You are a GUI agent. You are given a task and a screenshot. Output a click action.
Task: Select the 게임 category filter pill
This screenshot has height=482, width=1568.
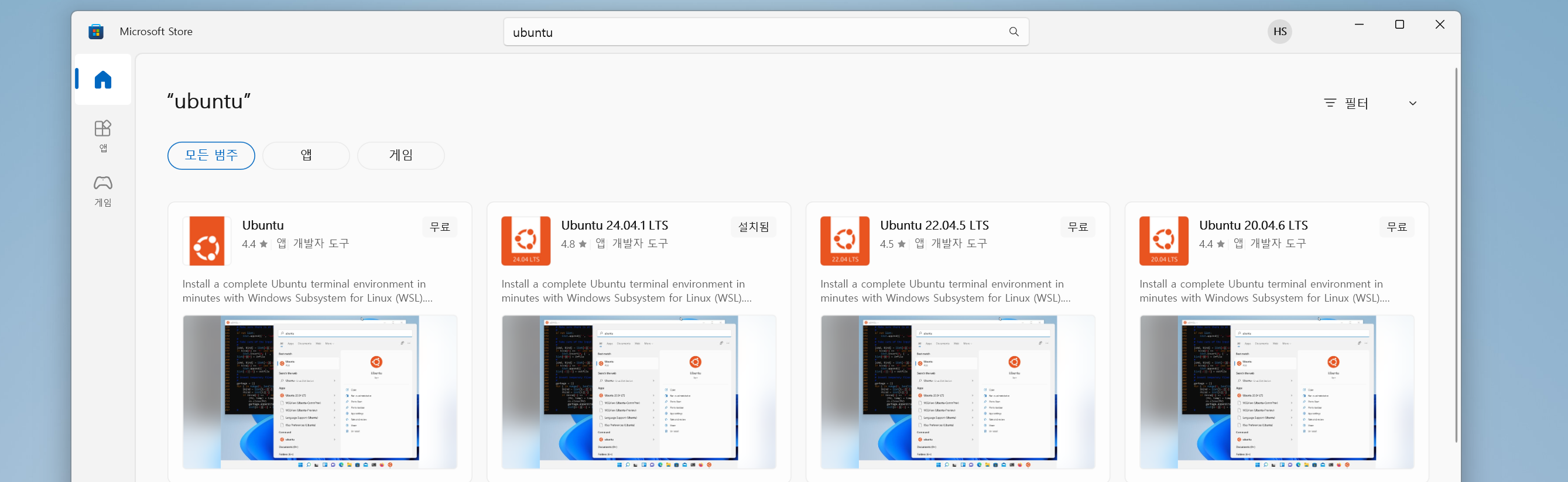[x=401, y=156]
